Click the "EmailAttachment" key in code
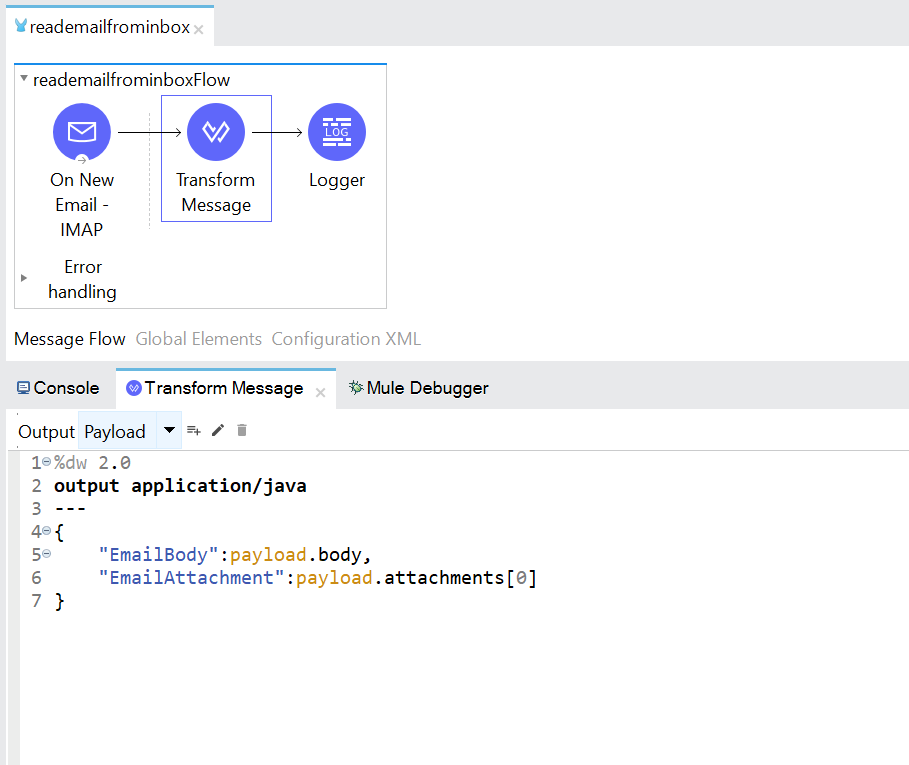Image resolution: width=909 pixels, height=765 pixels. click(x=192, y=578)
